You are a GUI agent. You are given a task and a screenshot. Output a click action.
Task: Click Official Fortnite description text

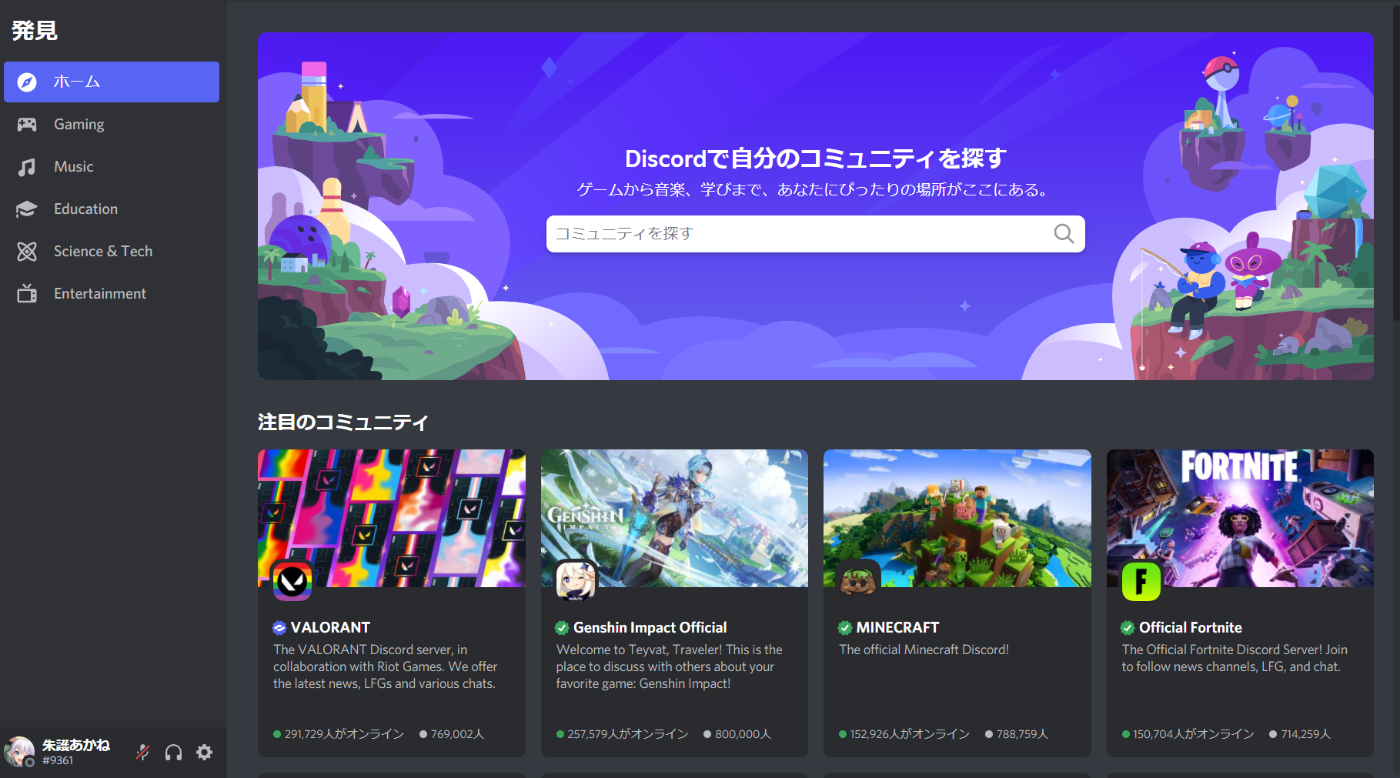[1235, 658]
